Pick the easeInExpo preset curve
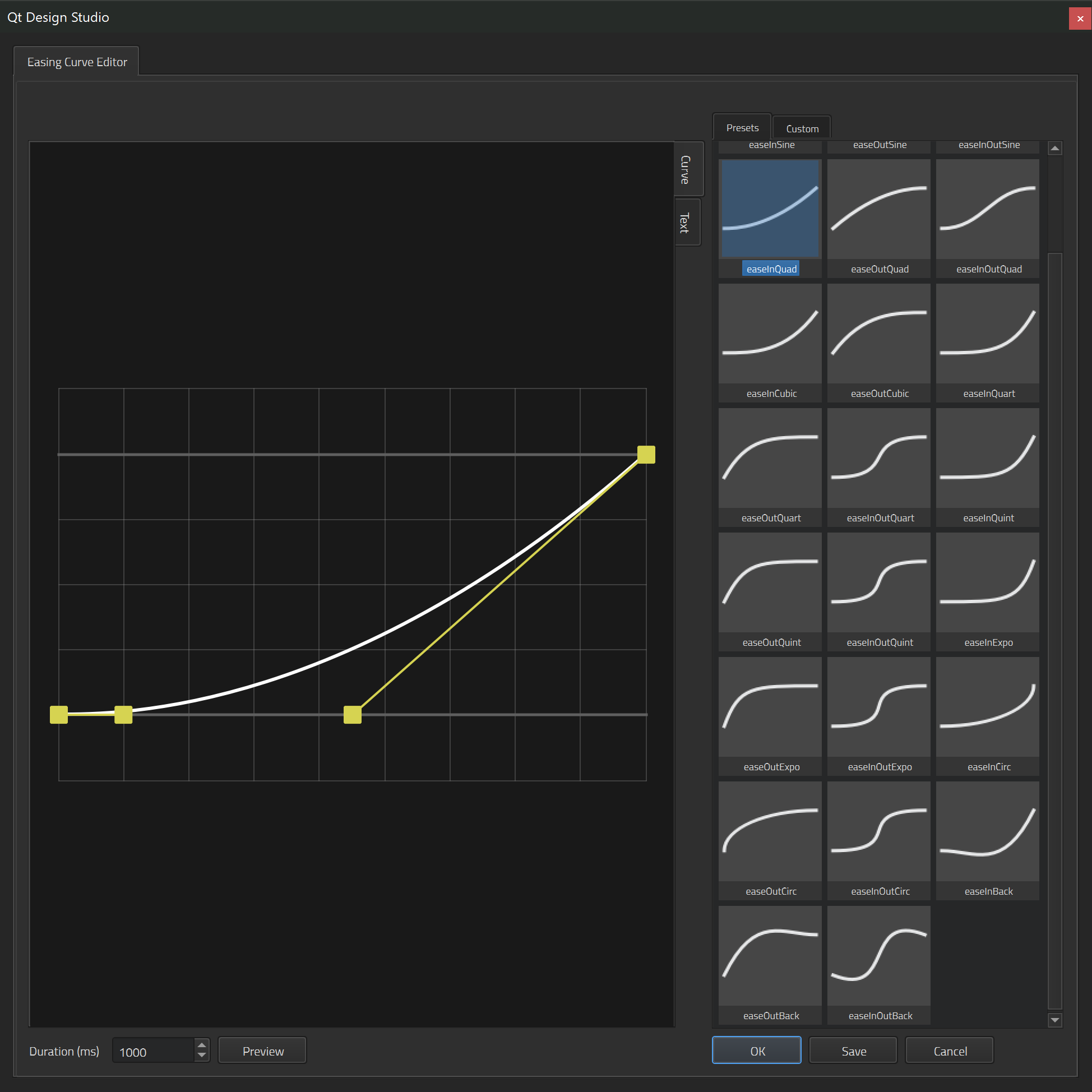The image size is (1092, 1092). pos(987,583)
